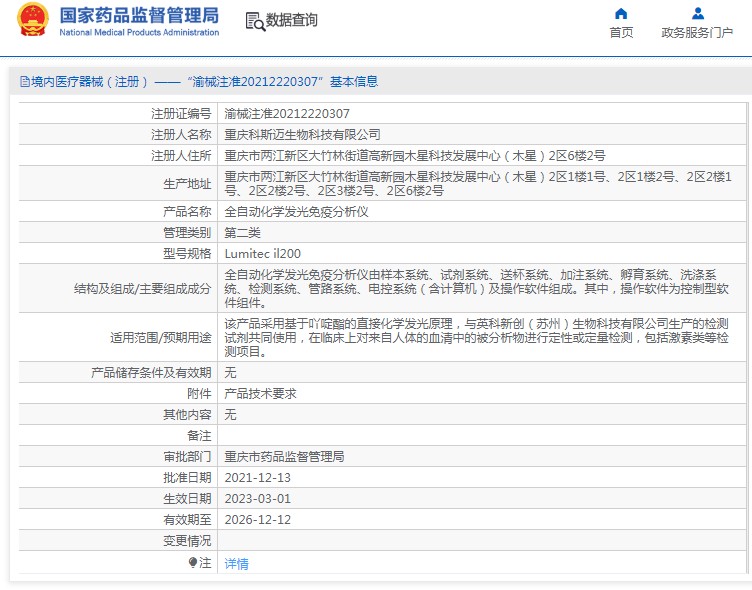Click the lightbulb icon beside 注

(x=193, y=562)
